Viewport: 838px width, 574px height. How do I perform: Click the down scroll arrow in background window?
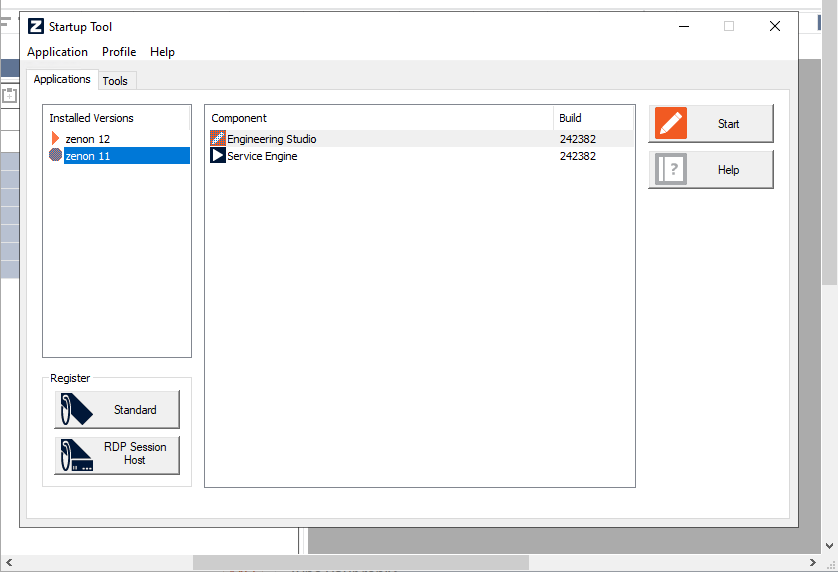[x=829, y=546]
